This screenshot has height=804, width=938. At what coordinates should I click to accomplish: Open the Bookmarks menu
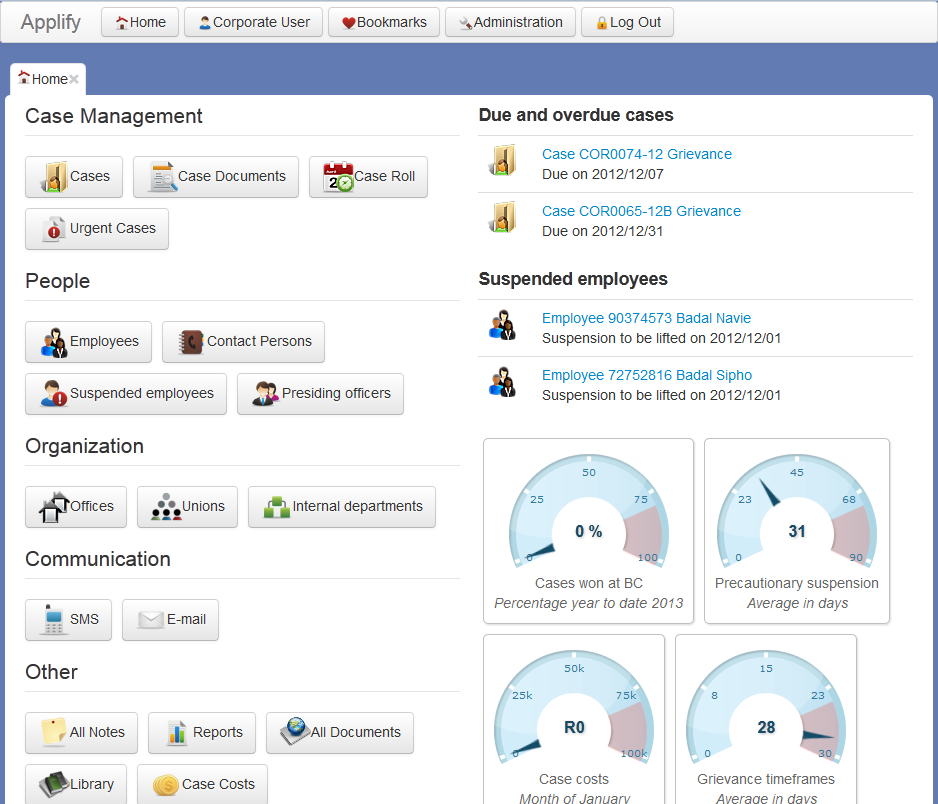point(384,22)
